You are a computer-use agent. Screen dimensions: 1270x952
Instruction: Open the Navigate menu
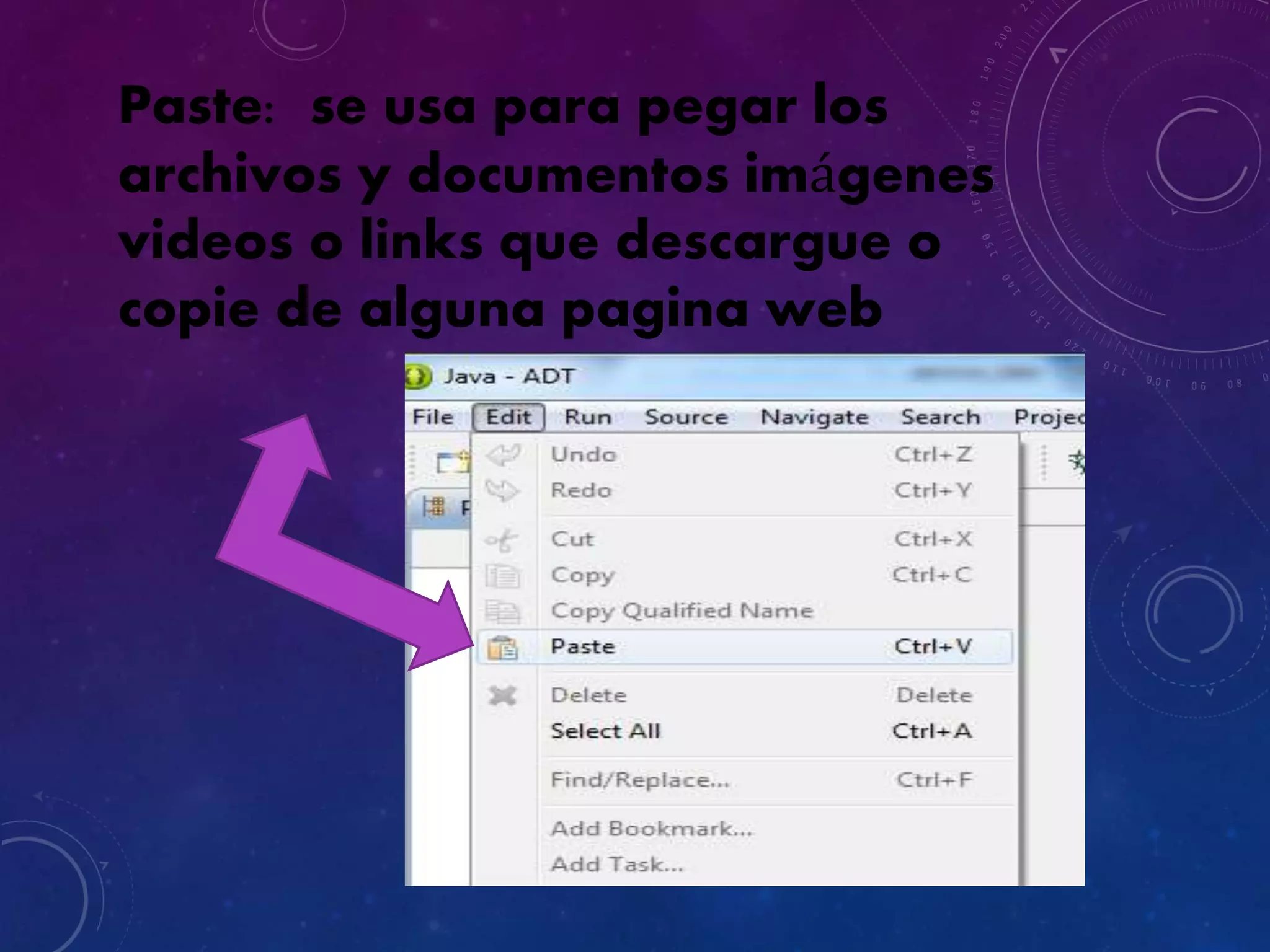[x=814, y=416]
